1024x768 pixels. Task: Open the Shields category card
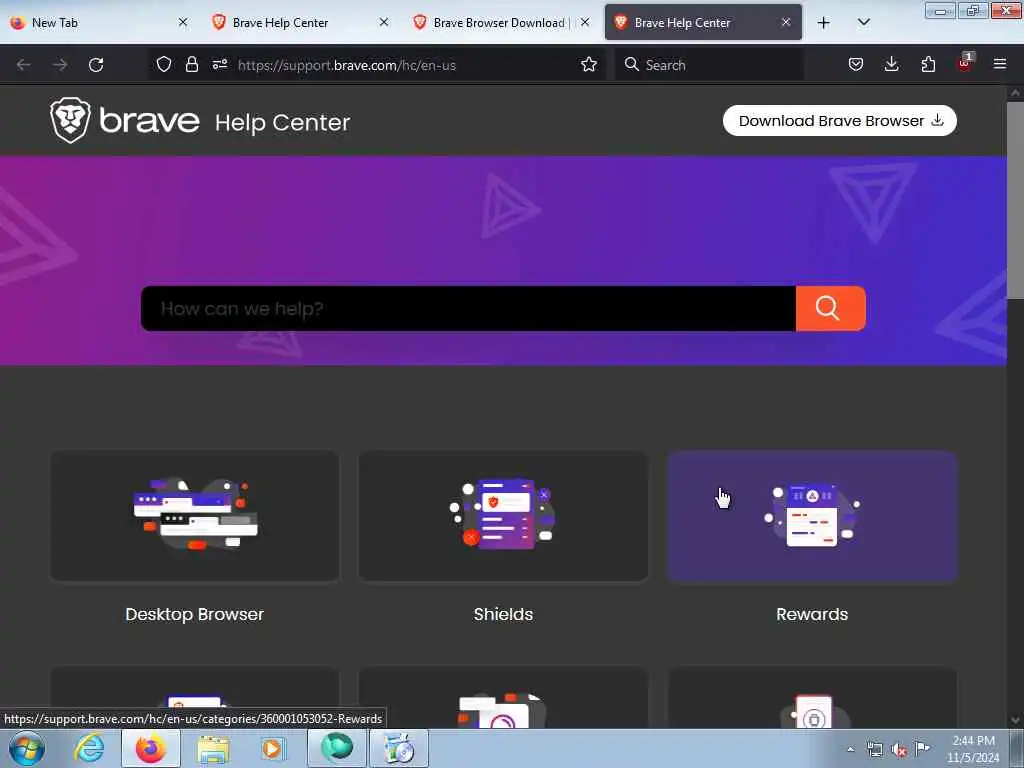[x=503, y=516]
